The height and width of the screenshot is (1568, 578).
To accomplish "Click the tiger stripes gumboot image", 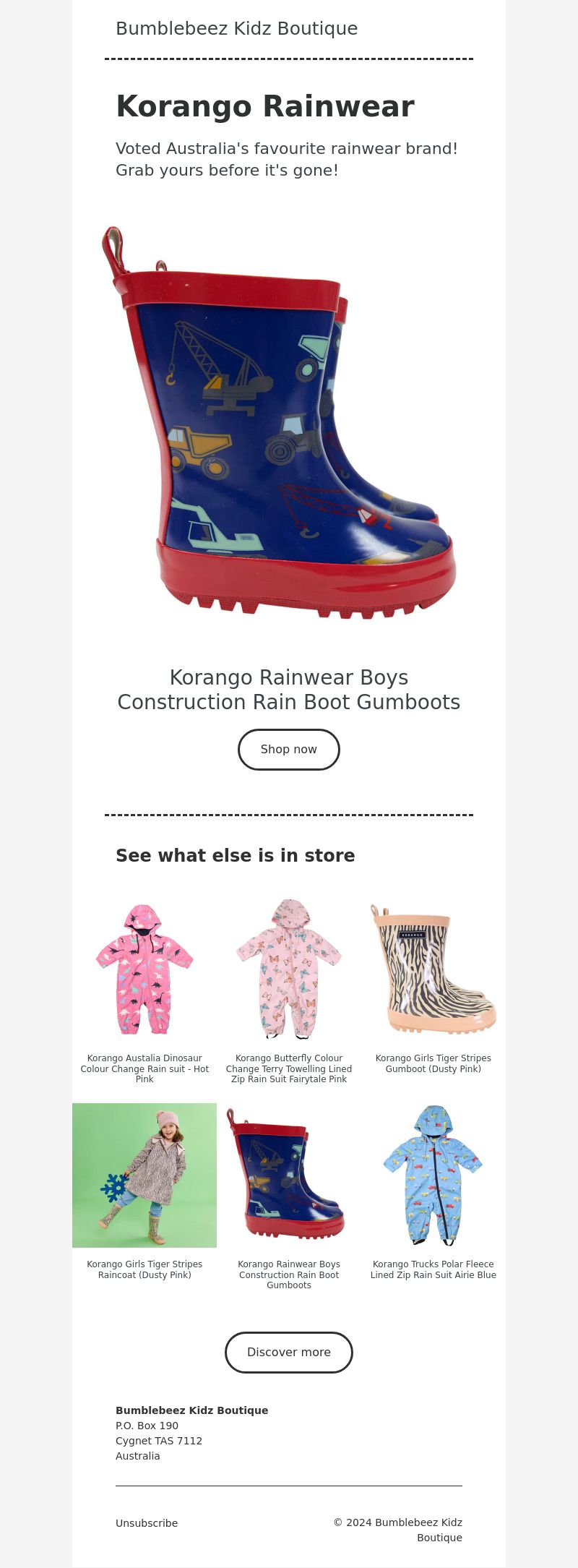I will tap(433, 969).
